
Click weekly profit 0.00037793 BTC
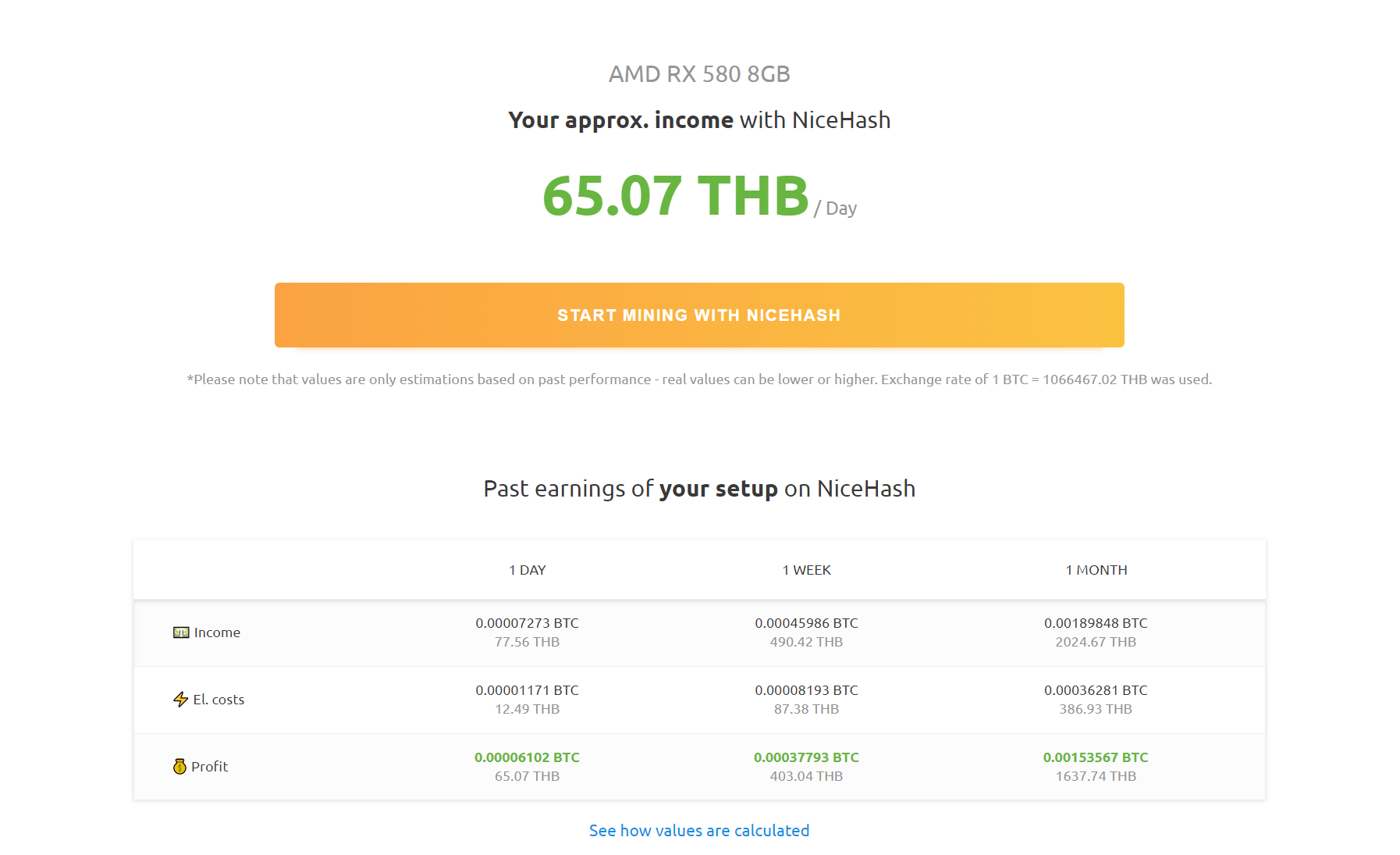(x=807, y=757)
